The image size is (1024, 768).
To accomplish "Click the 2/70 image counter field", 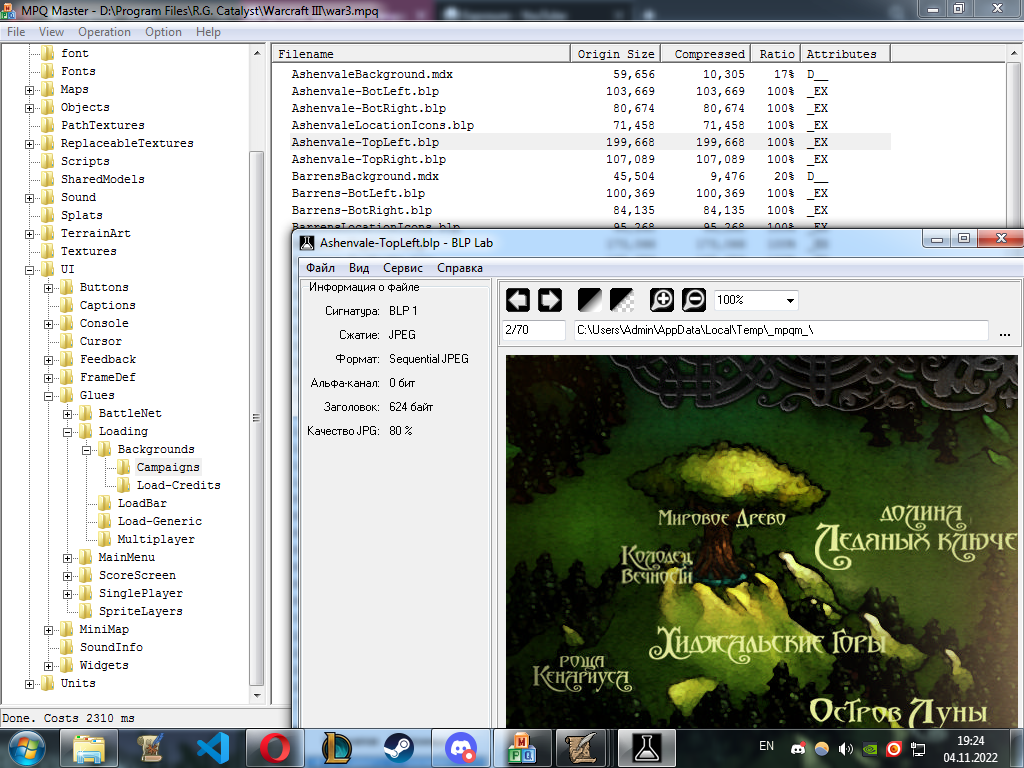I will pos(534,330).
